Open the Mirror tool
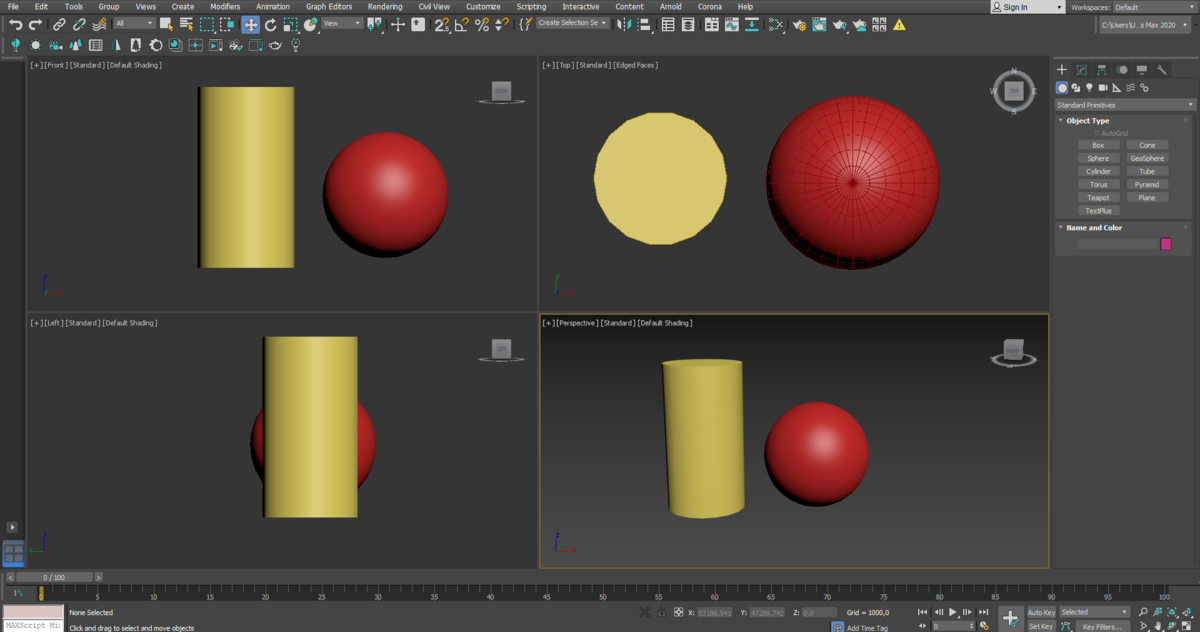The image size is (1200, 632). coord(625,25)
